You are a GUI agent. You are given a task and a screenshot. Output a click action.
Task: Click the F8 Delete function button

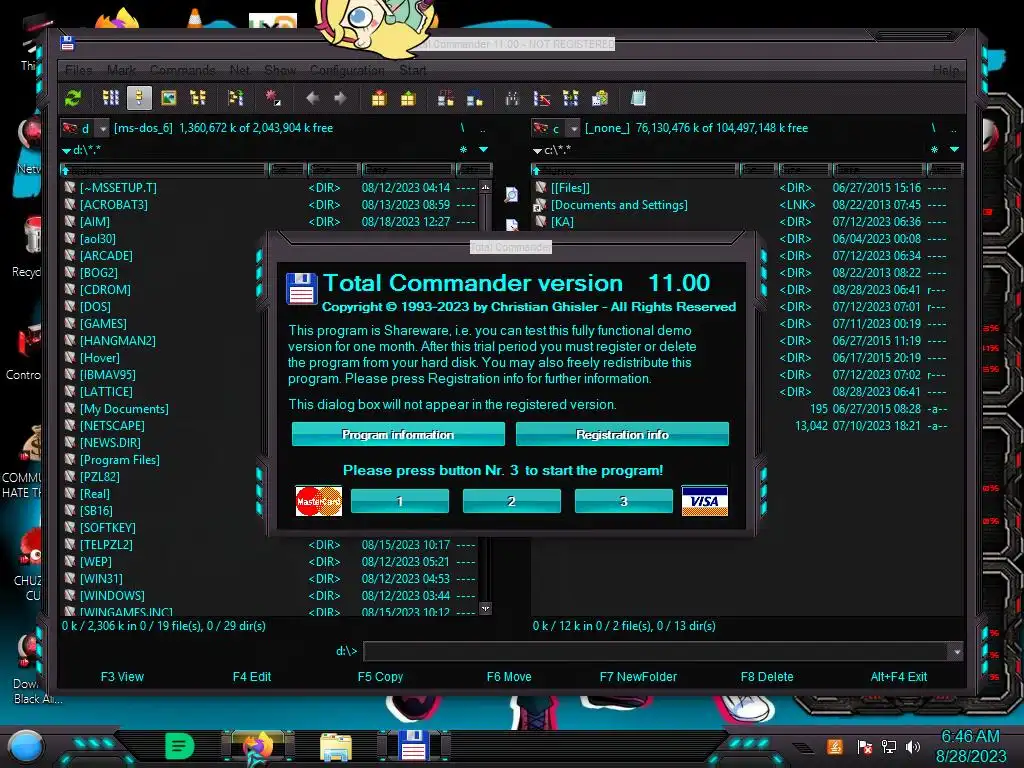click(767, 677)
